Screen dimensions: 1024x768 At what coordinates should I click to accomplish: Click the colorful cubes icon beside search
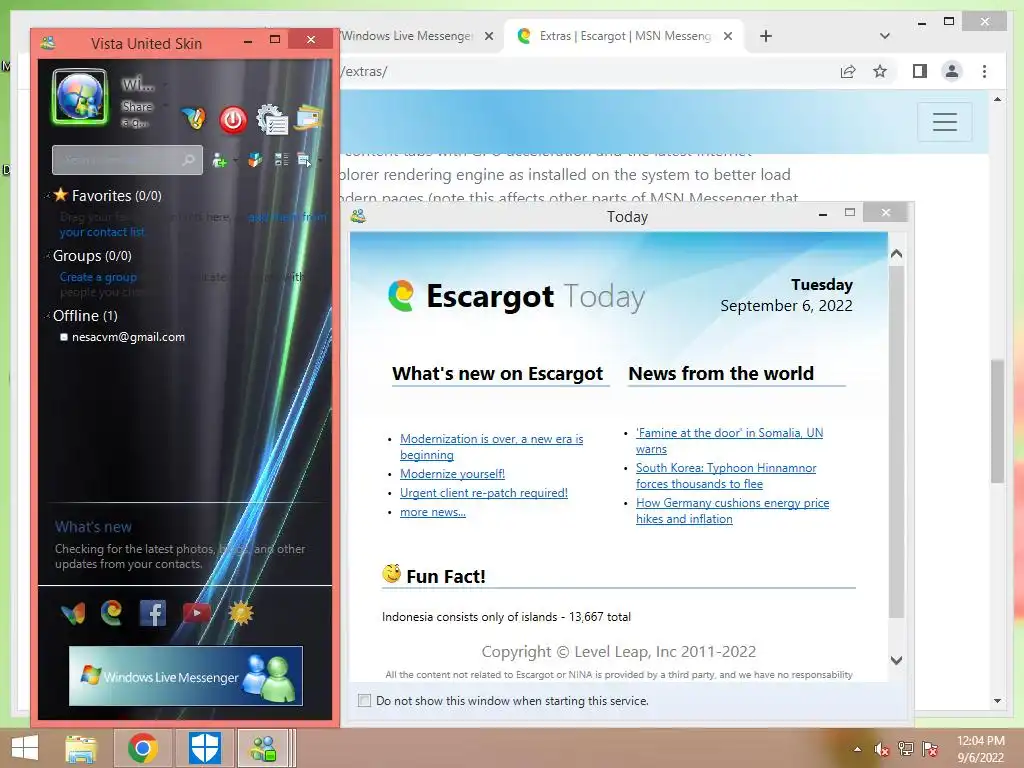pos(255,159)
